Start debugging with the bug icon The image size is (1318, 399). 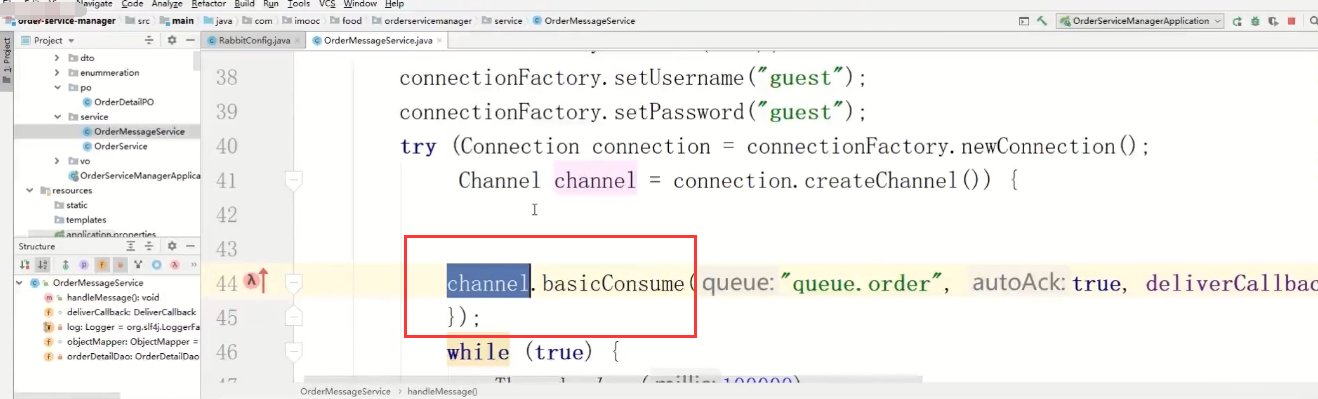click(x=1255, y=21)
